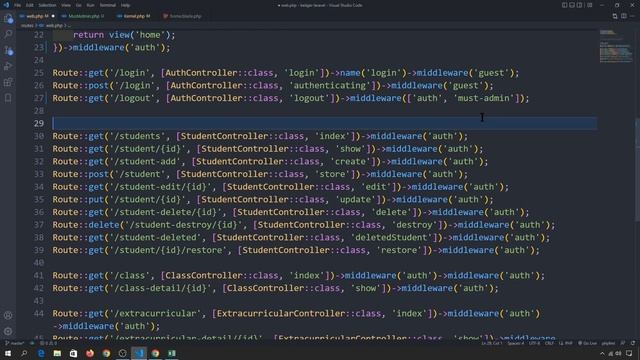
Task: Open the notifications bell in the status bar
Action: 633,343
